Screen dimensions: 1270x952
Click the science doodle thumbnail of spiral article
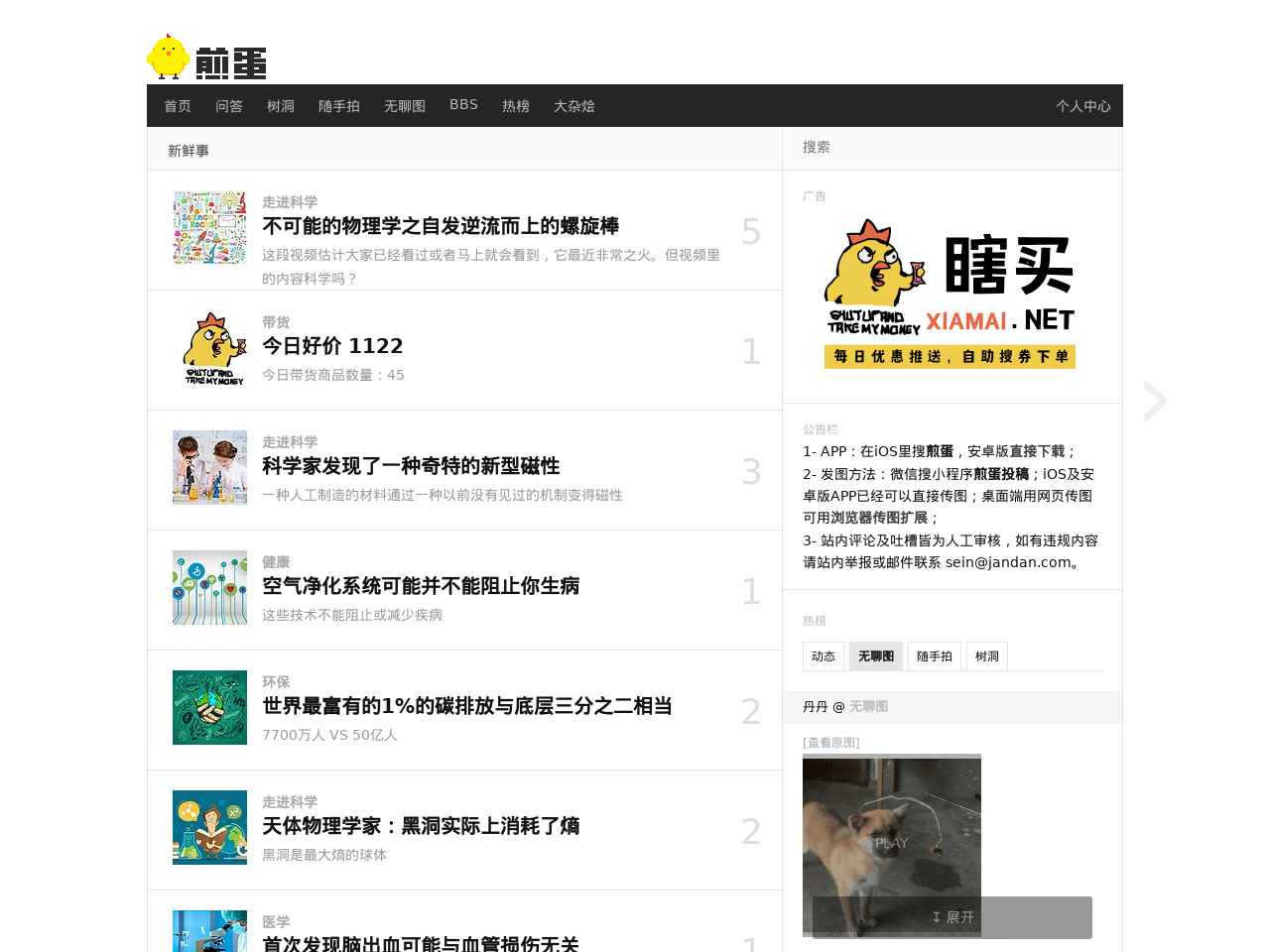[x=209, y=228]
